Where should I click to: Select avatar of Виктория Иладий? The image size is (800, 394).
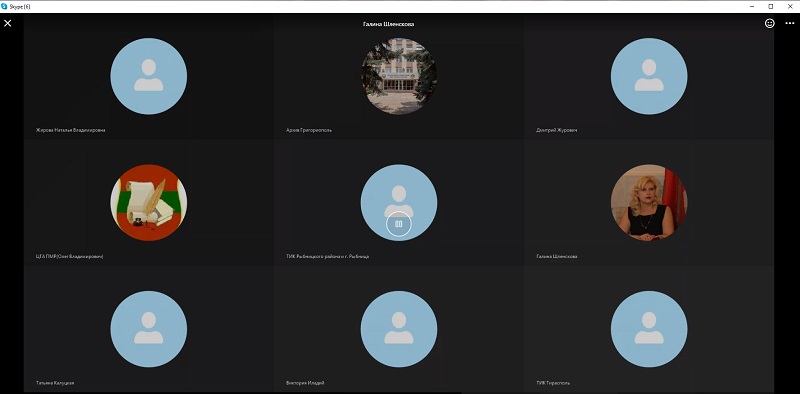399,329
